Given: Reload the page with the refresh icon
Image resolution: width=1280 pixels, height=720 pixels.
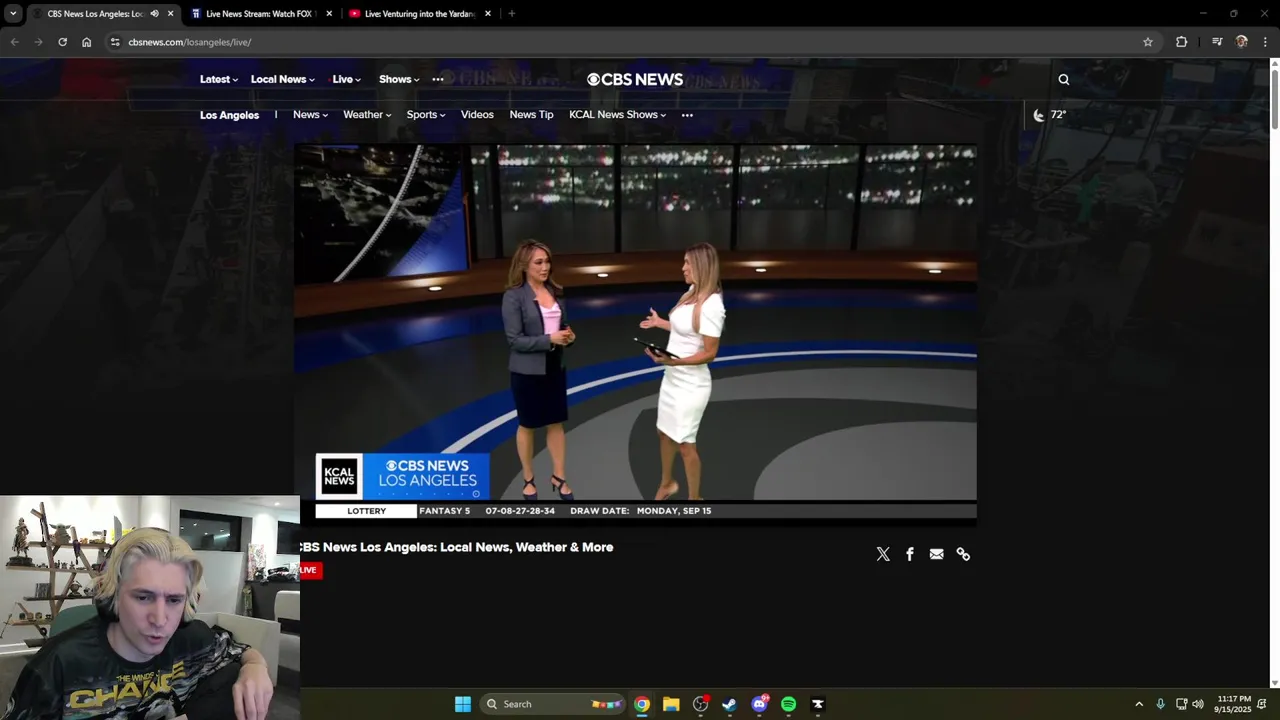Looking at the screenshot, I should point(62,42).
